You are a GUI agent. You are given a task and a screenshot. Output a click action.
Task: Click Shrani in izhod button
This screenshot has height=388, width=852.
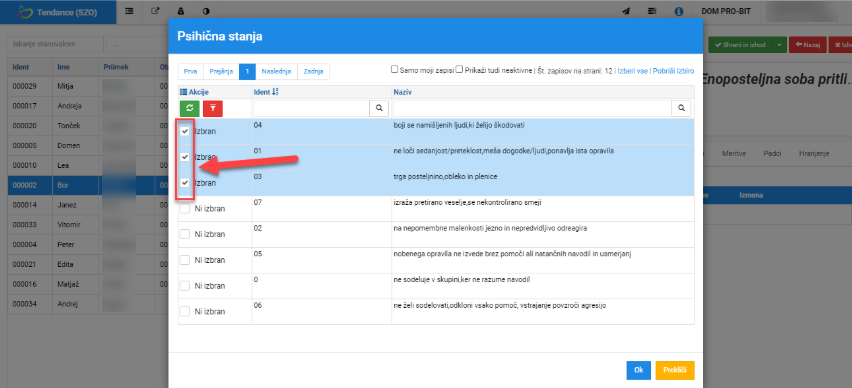click(740, 45)
